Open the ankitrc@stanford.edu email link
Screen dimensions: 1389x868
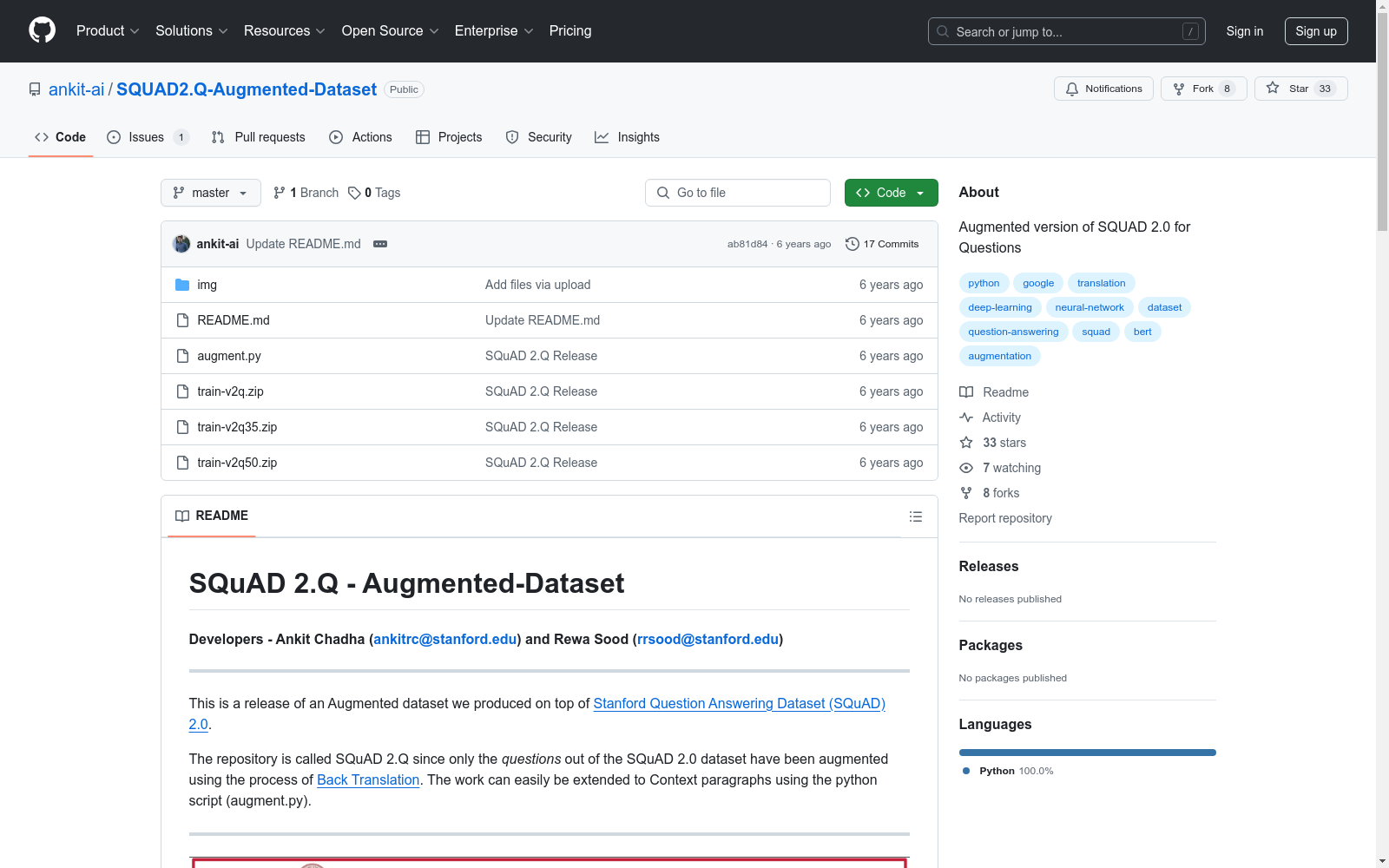tap(445, 639)
